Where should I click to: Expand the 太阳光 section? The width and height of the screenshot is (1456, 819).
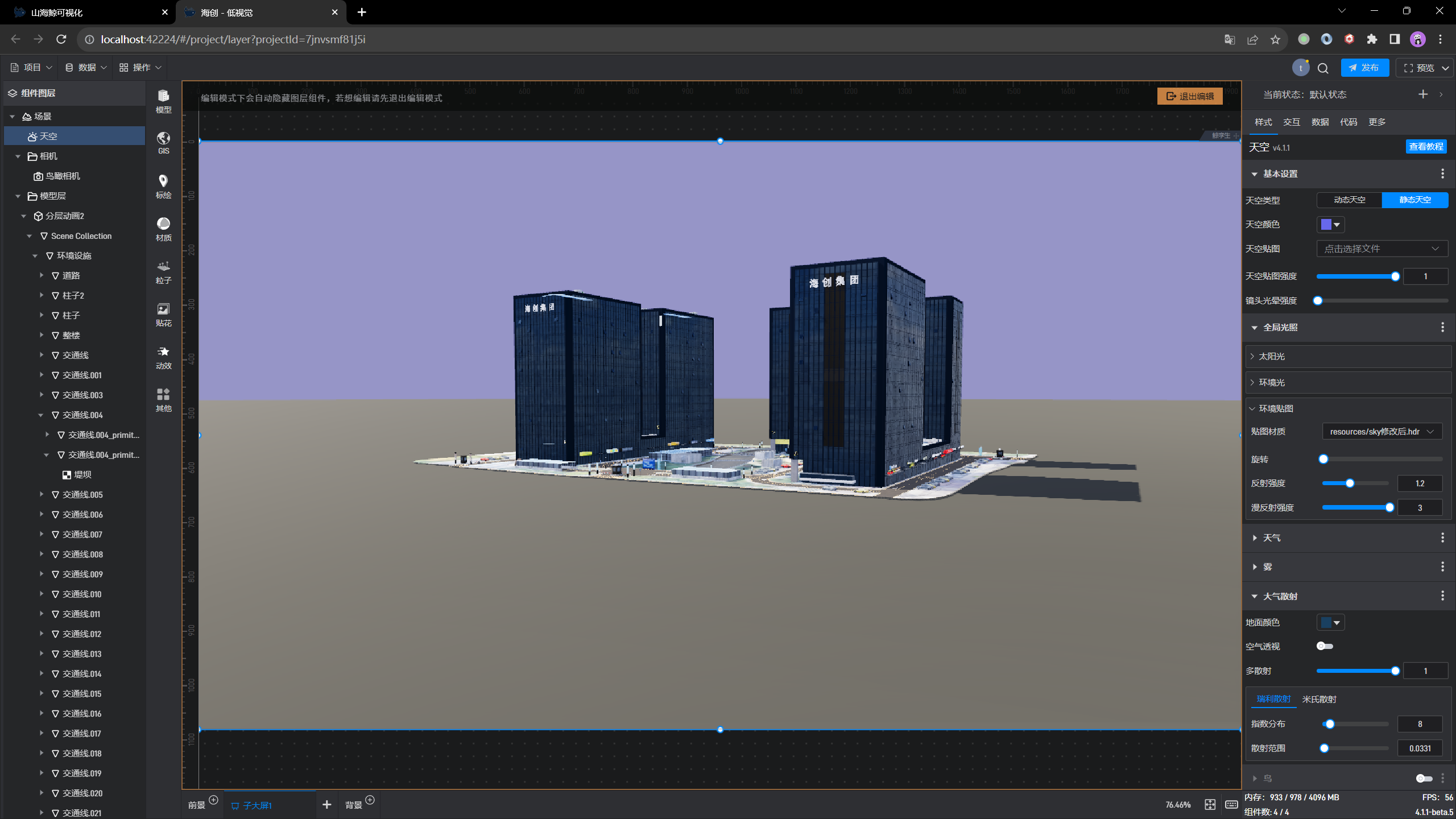[1272, 357]
